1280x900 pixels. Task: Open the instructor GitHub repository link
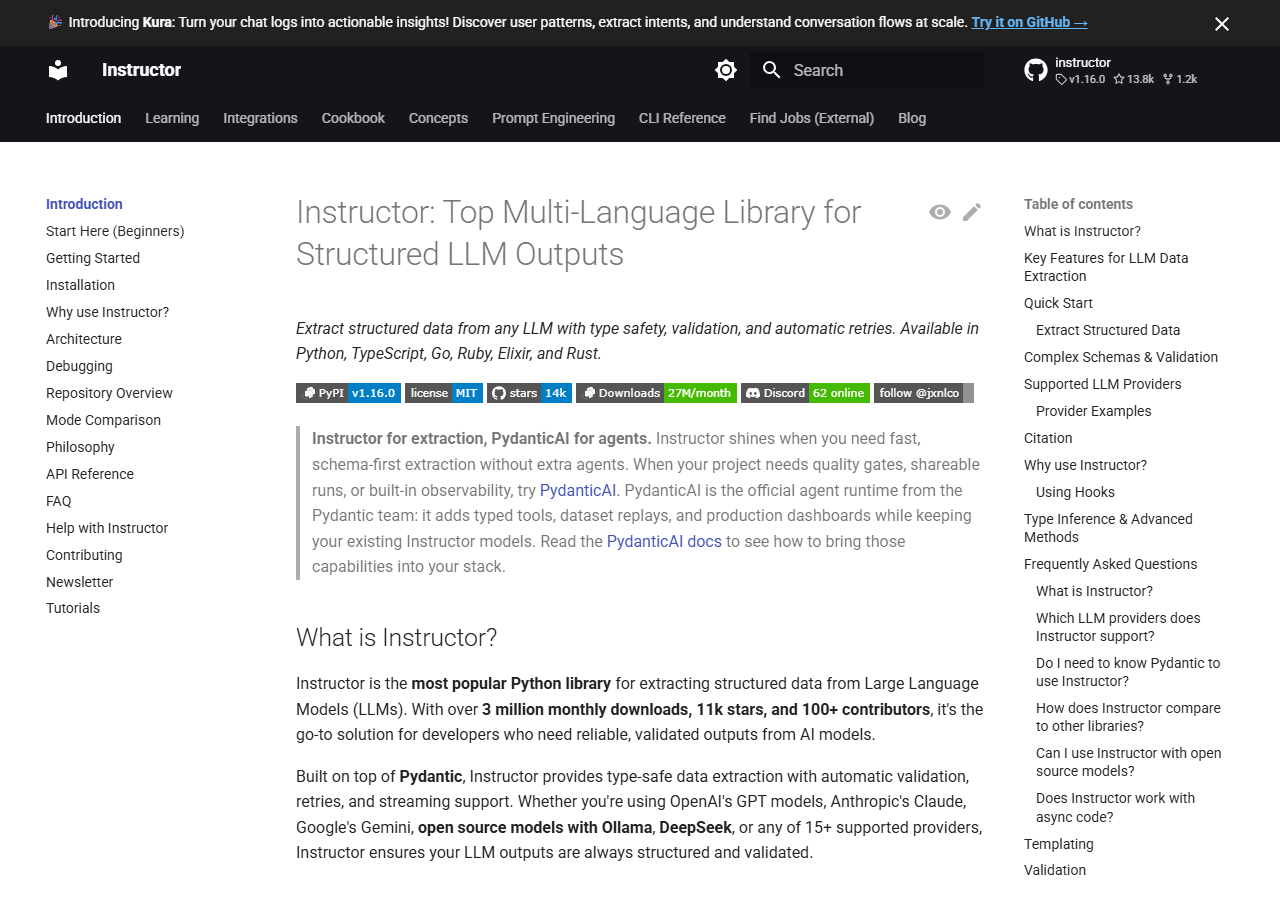coord(1111,70)
